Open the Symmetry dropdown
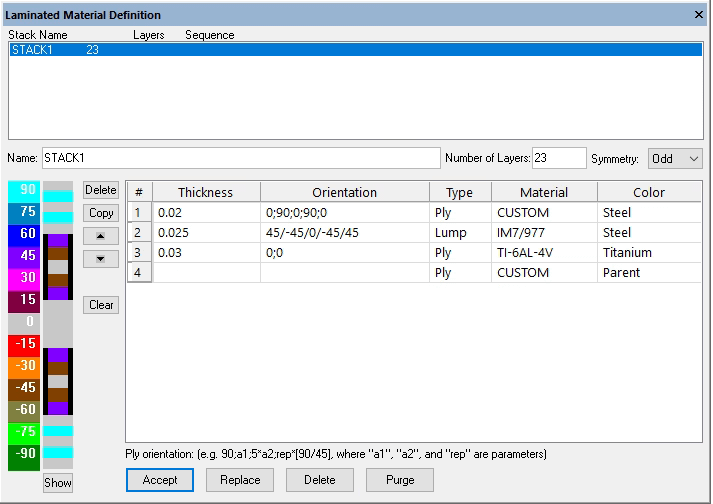 [675, 159]
